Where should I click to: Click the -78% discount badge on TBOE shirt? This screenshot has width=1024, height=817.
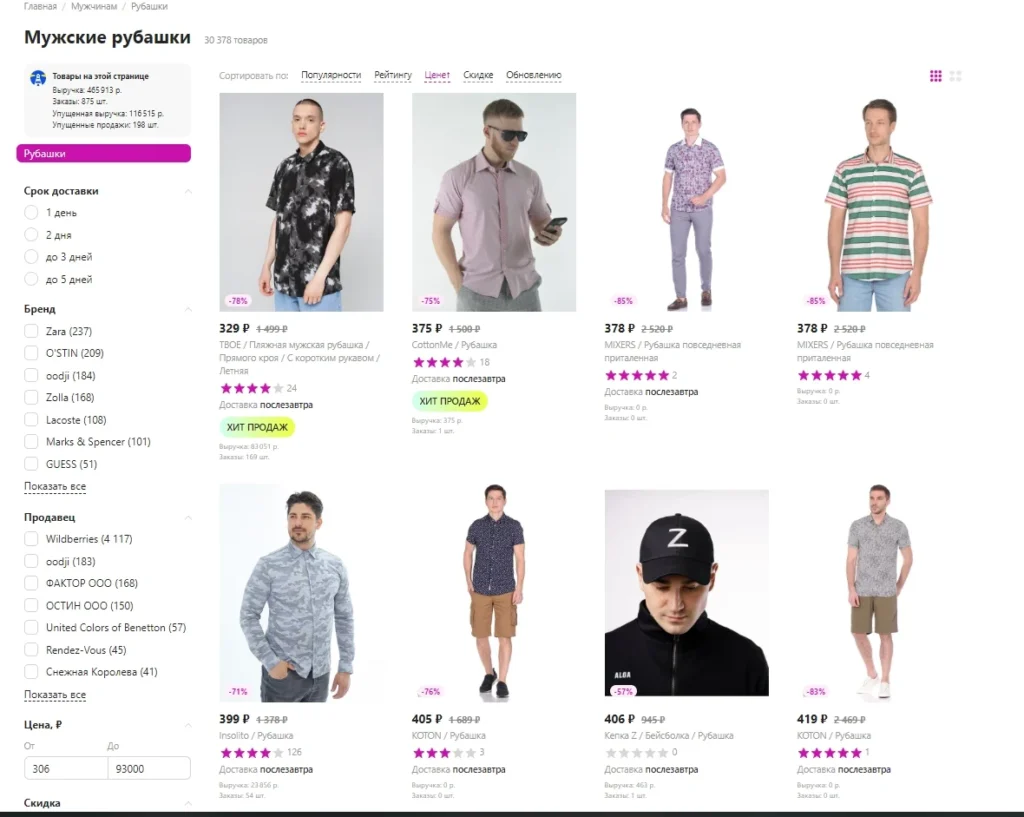238,301
